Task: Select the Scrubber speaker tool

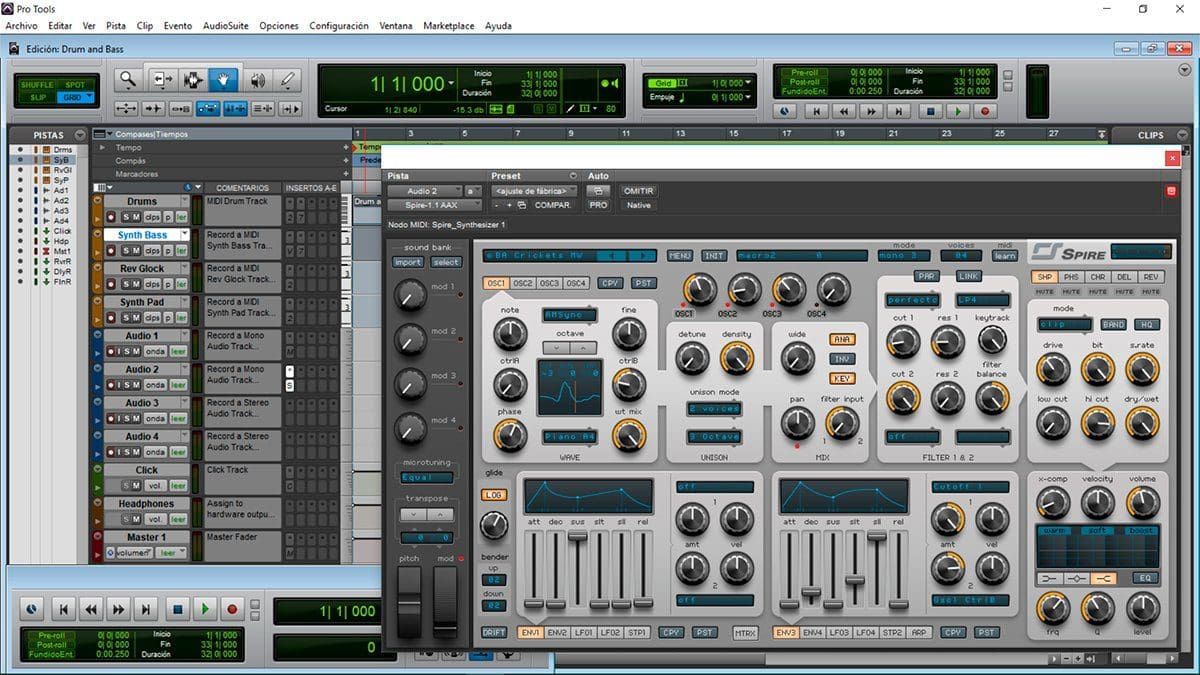Action: 257,80
